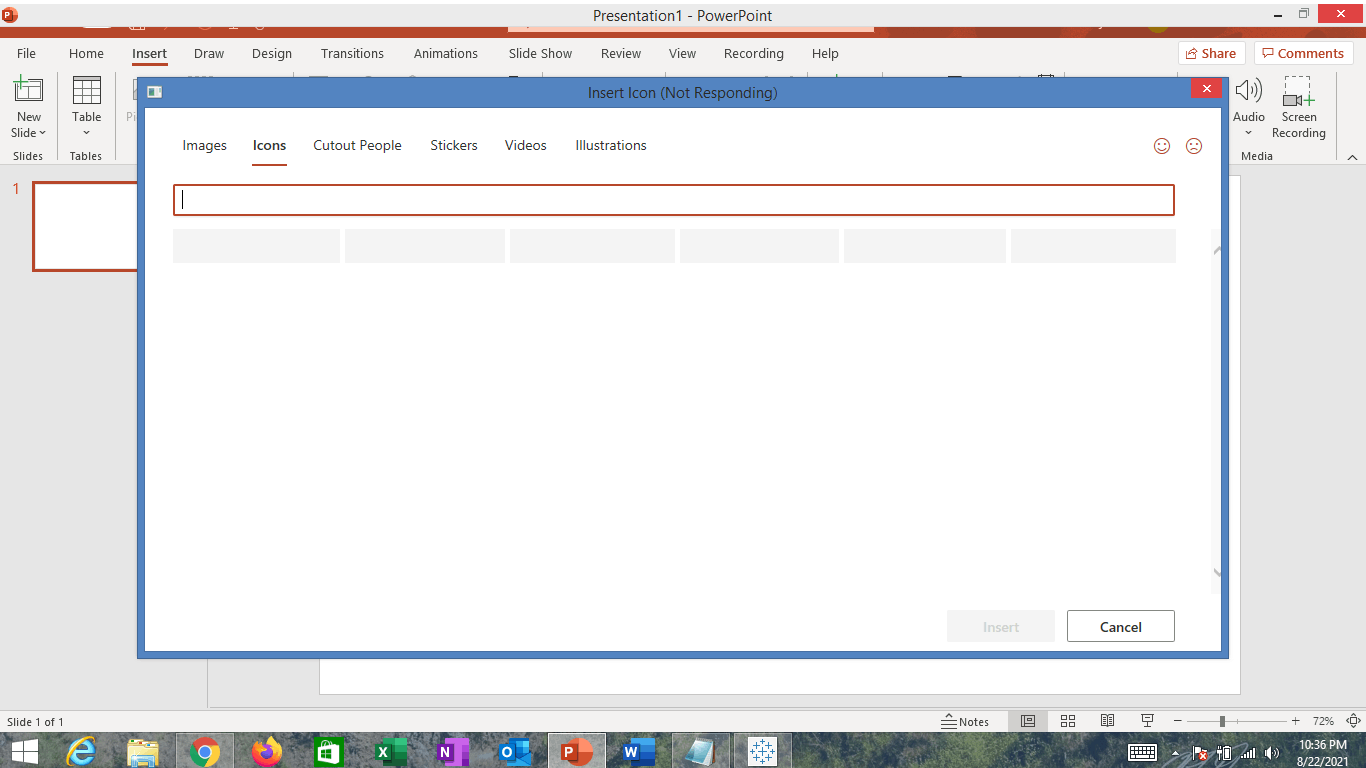Show hidden system tray icons
The width and height of the screenshot is (1366, 768).
tap(1176, 753)
